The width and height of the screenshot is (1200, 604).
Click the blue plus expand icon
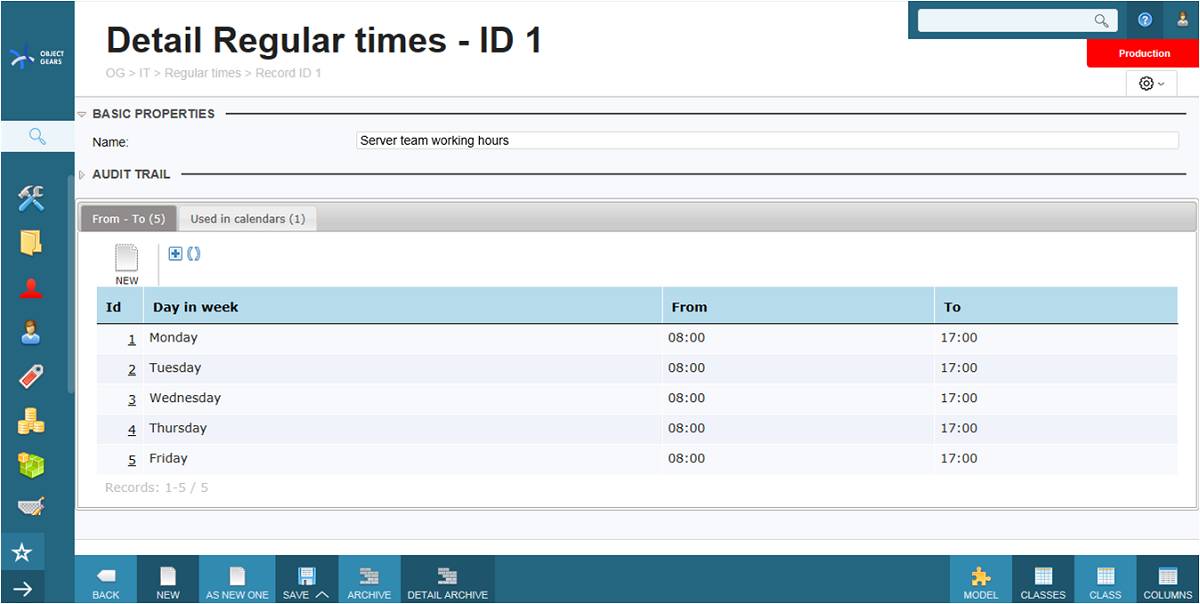click(175, 254)
